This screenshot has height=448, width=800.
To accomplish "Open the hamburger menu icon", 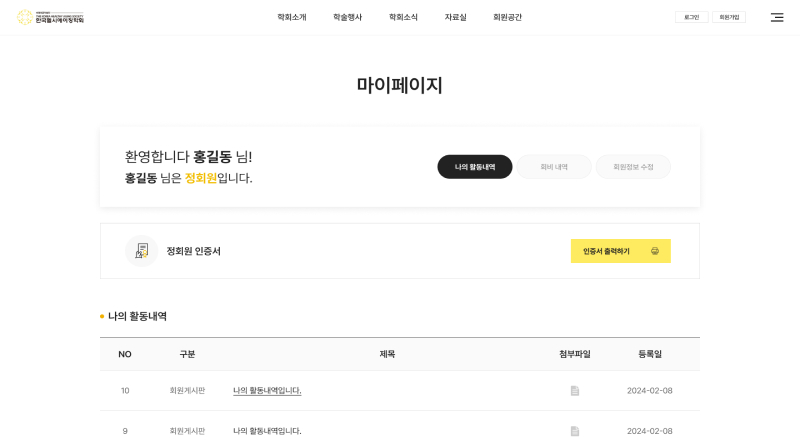I will tap(777, 17).
